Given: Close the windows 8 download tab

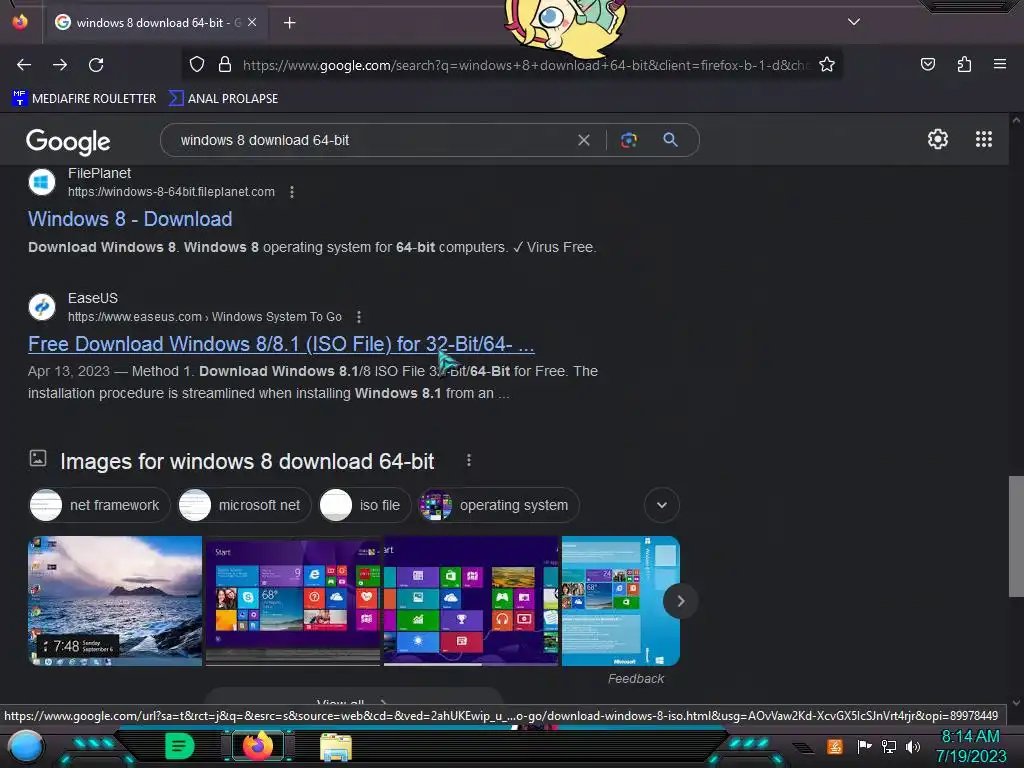Looking at the screenshot, I should pyautogui.click(x=252, y=22).
